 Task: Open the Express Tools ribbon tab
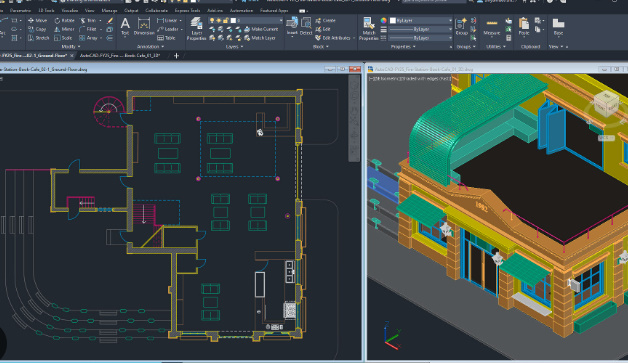point(187,10)
